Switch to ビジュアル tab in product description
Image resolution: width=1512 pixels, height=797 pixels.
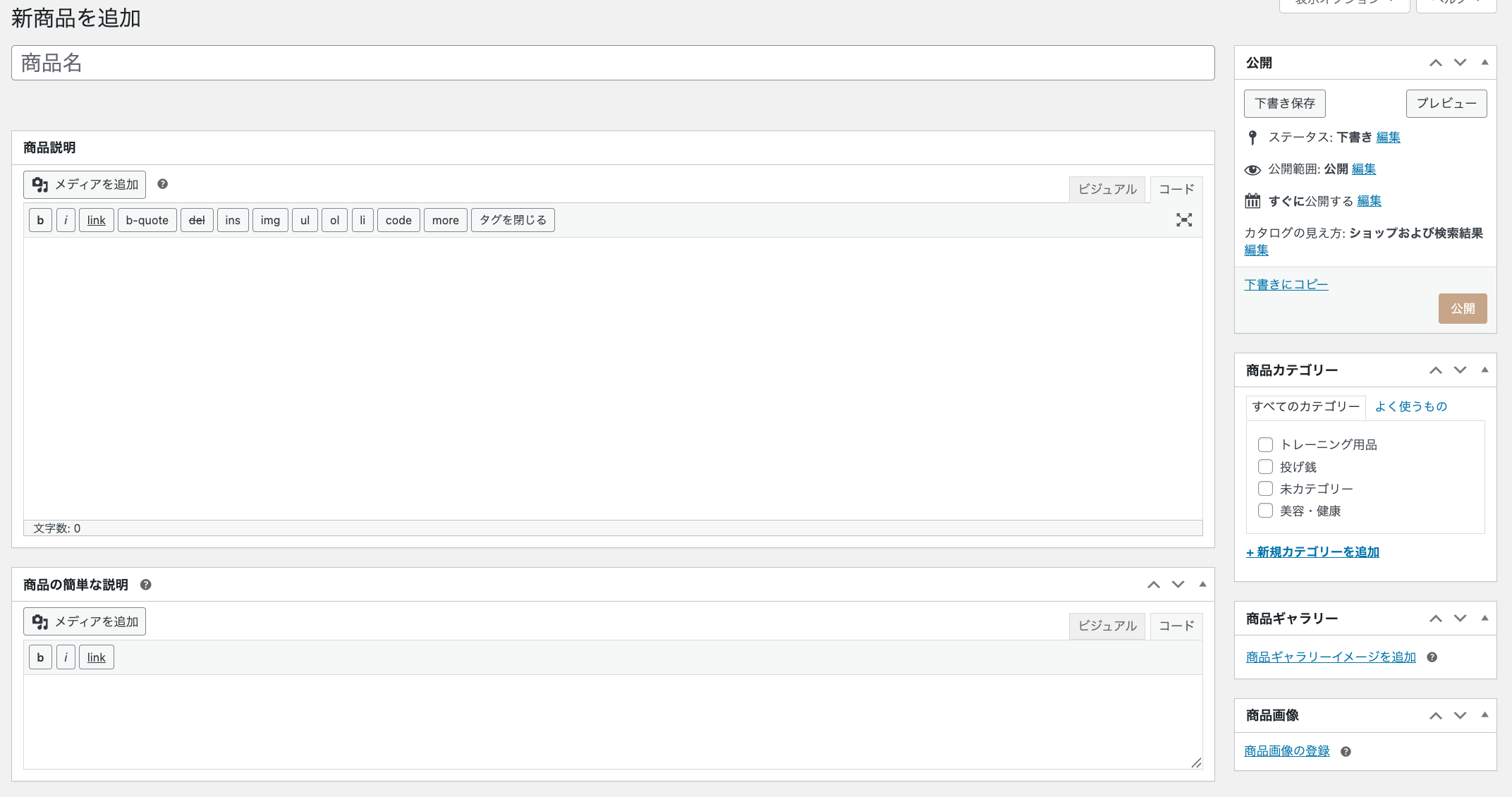point(1106,189)
